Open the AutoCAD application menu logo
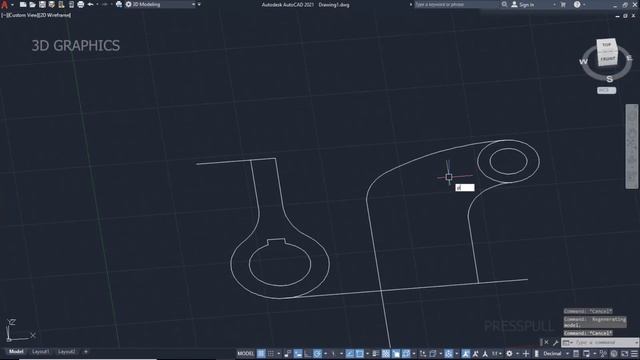Viewport: 640px width, 360px height. pos(4,5)
